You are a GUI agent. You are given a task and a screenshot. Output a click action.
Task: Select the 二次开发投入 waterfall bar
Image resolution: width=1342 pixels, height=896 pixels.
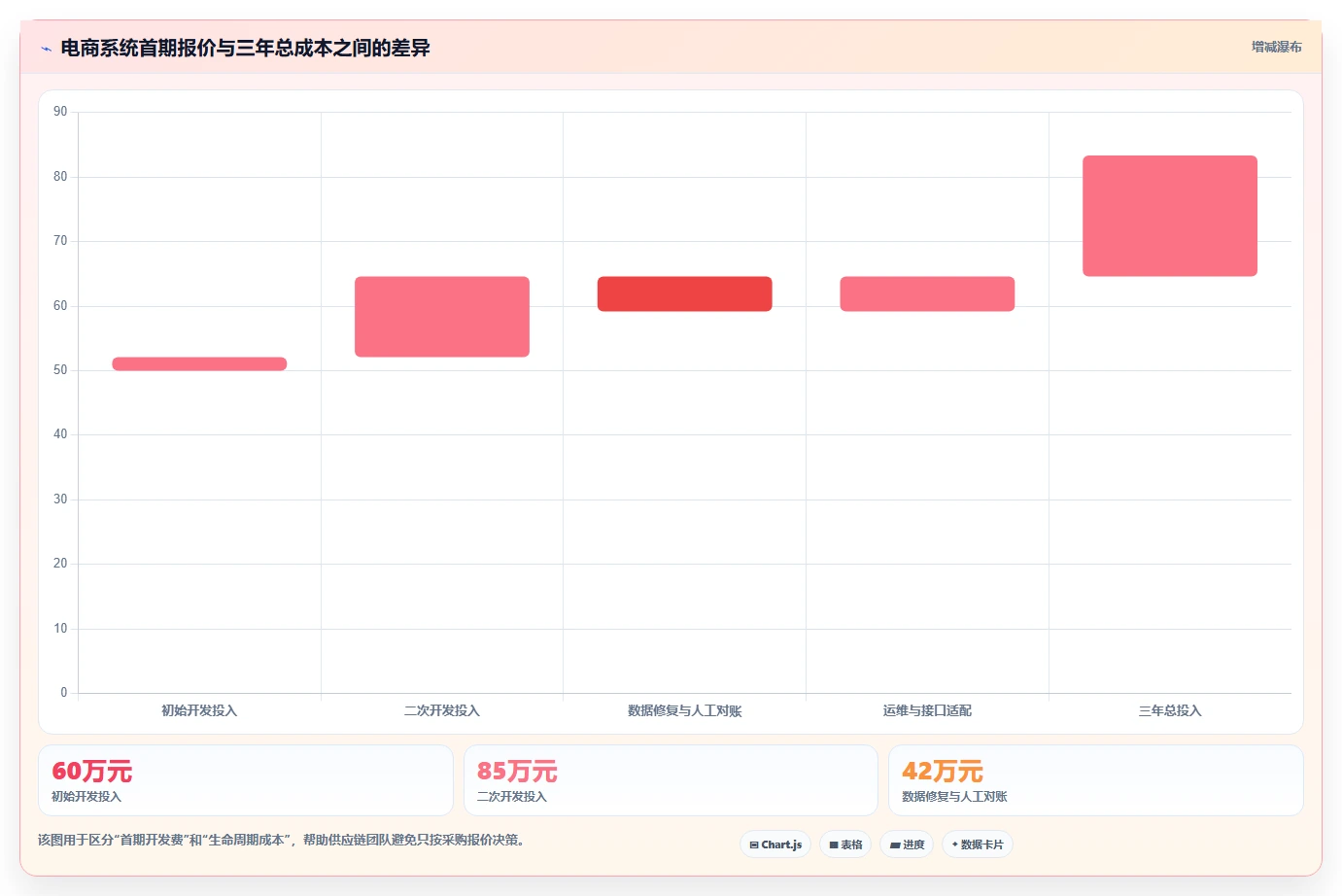(442, 317)
